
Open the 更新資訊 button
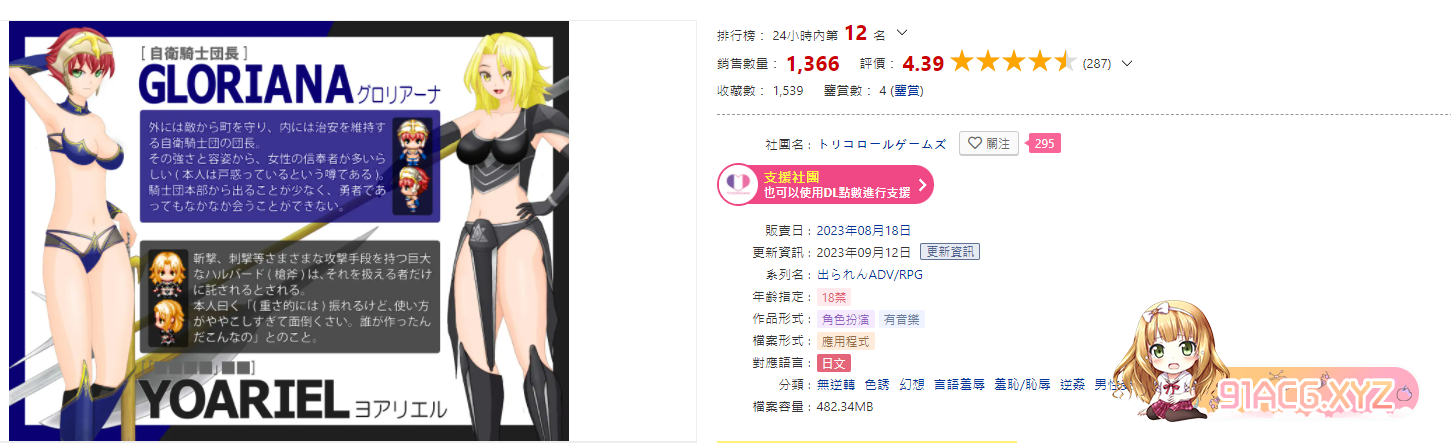pyautogui.click(x=950, y=252)
